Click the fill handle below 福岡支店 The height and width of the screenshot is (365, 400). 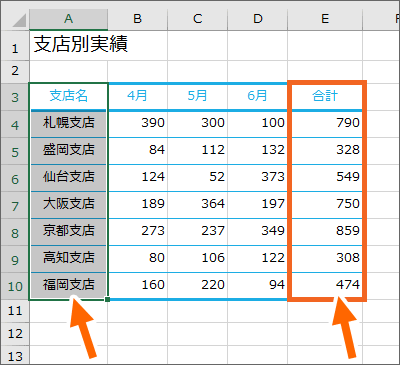tap(107, 299)
